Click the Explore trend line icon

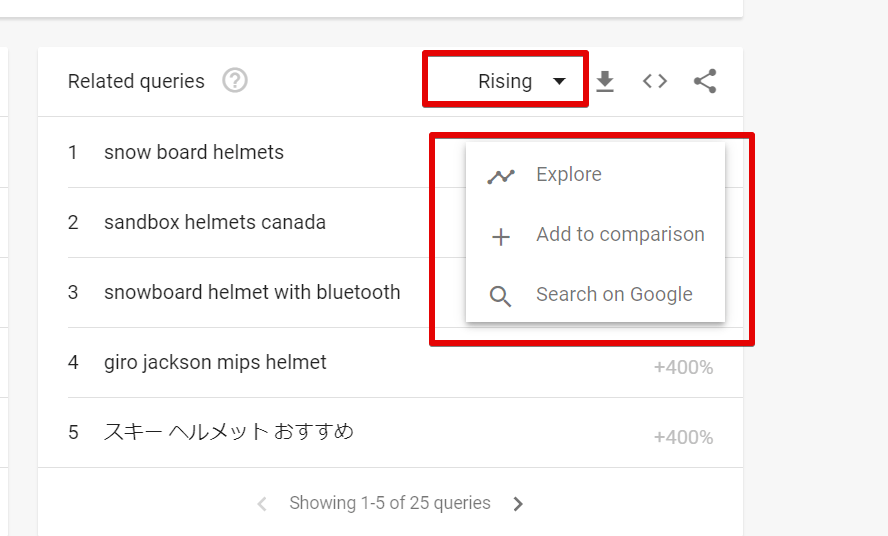pos(501,177)
